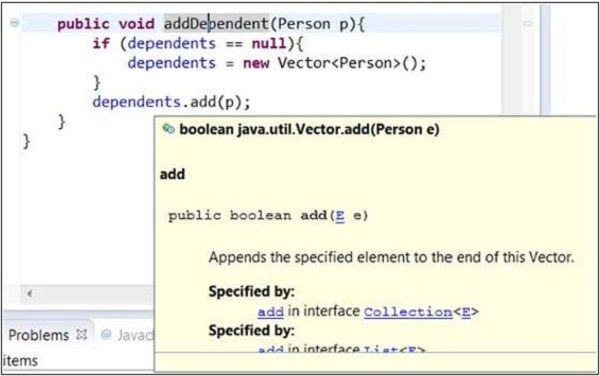Click the 'items' label in Problems view
The image size is (600, 376).
(20, 361)
